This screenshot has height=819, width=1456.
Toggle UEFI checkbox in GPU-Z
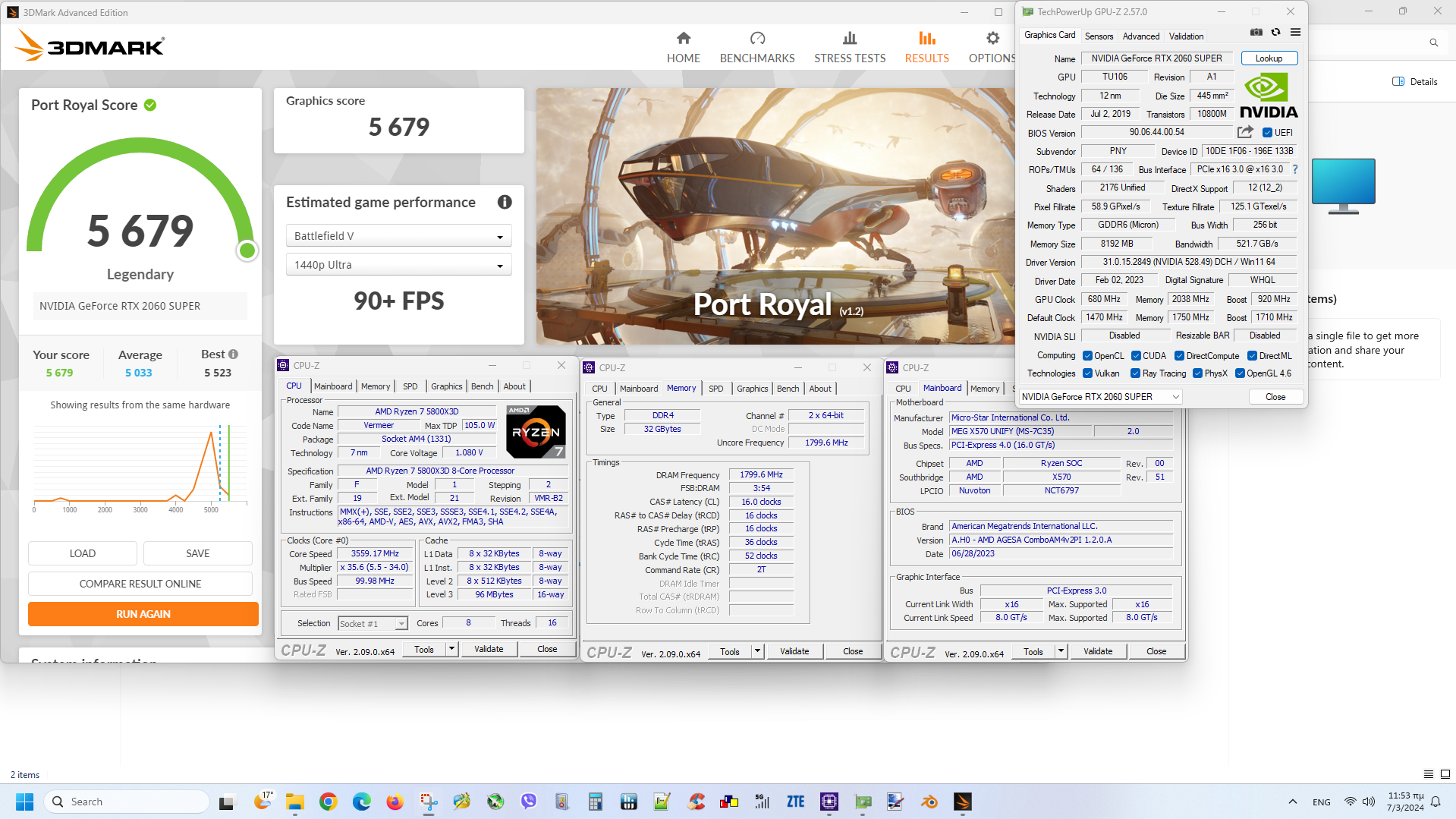point(1267,132)
